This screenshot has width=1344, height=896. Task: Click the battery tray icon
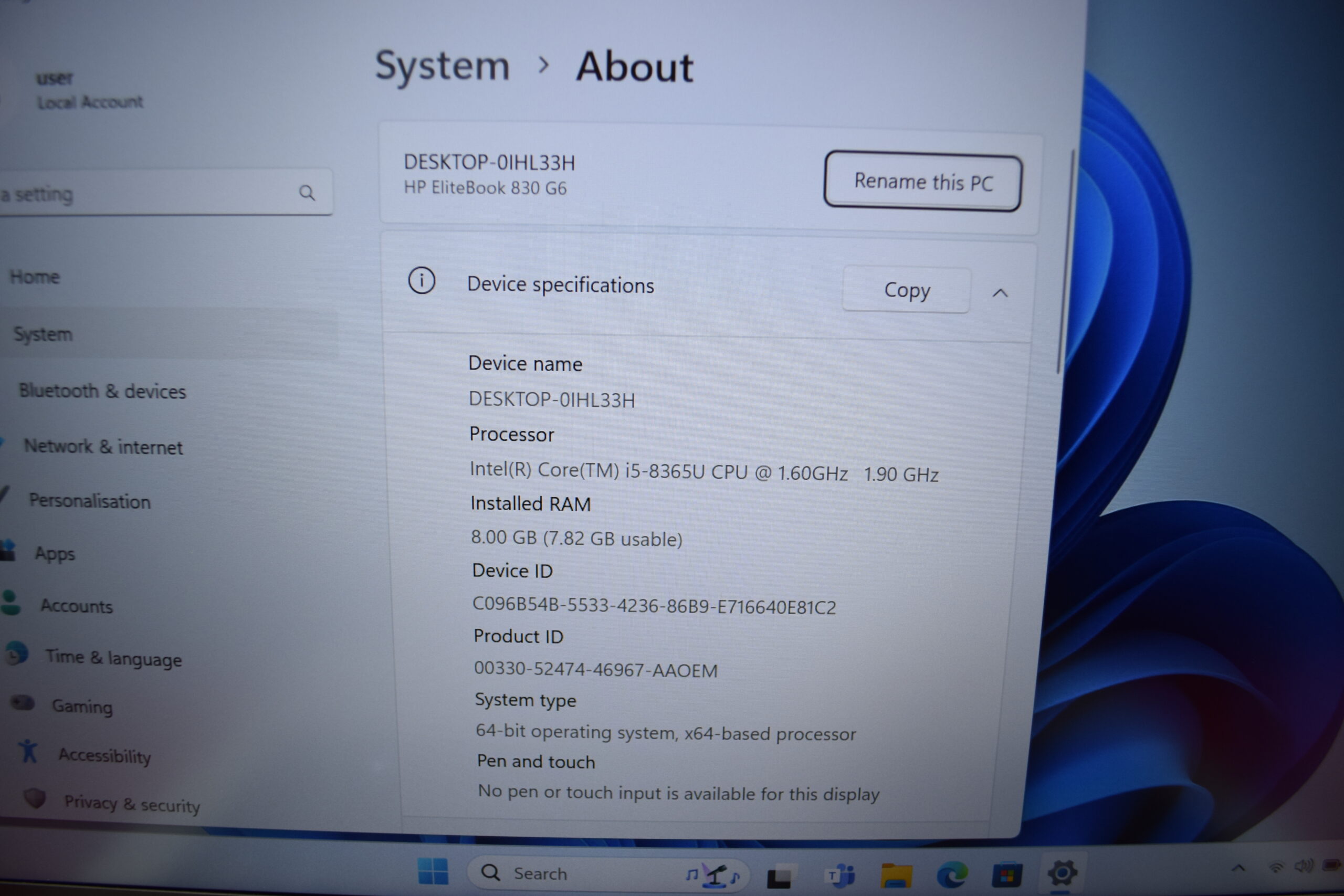(1332, 866)
